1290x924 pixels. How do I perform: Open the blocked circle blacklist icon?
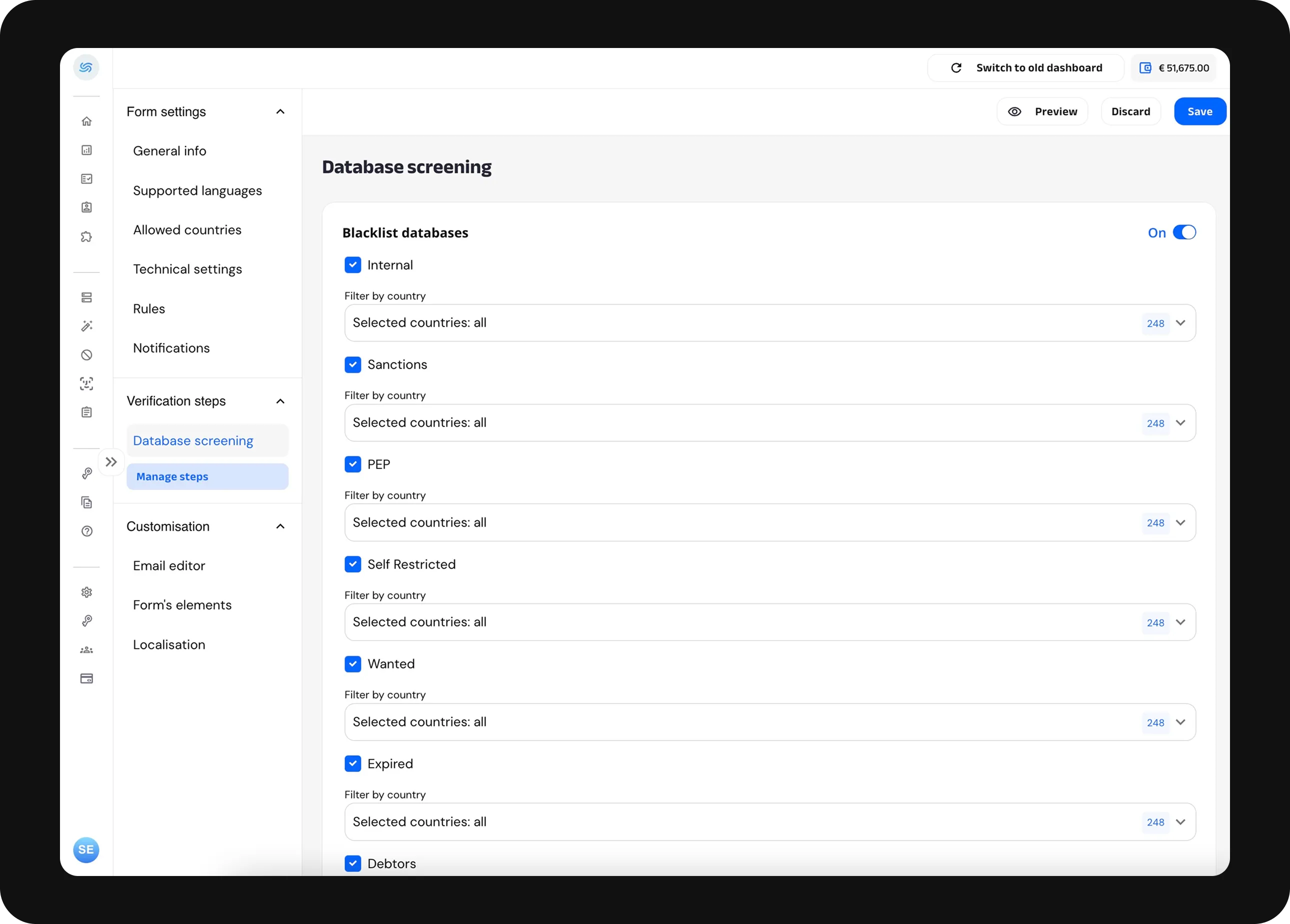coord(86,355)
